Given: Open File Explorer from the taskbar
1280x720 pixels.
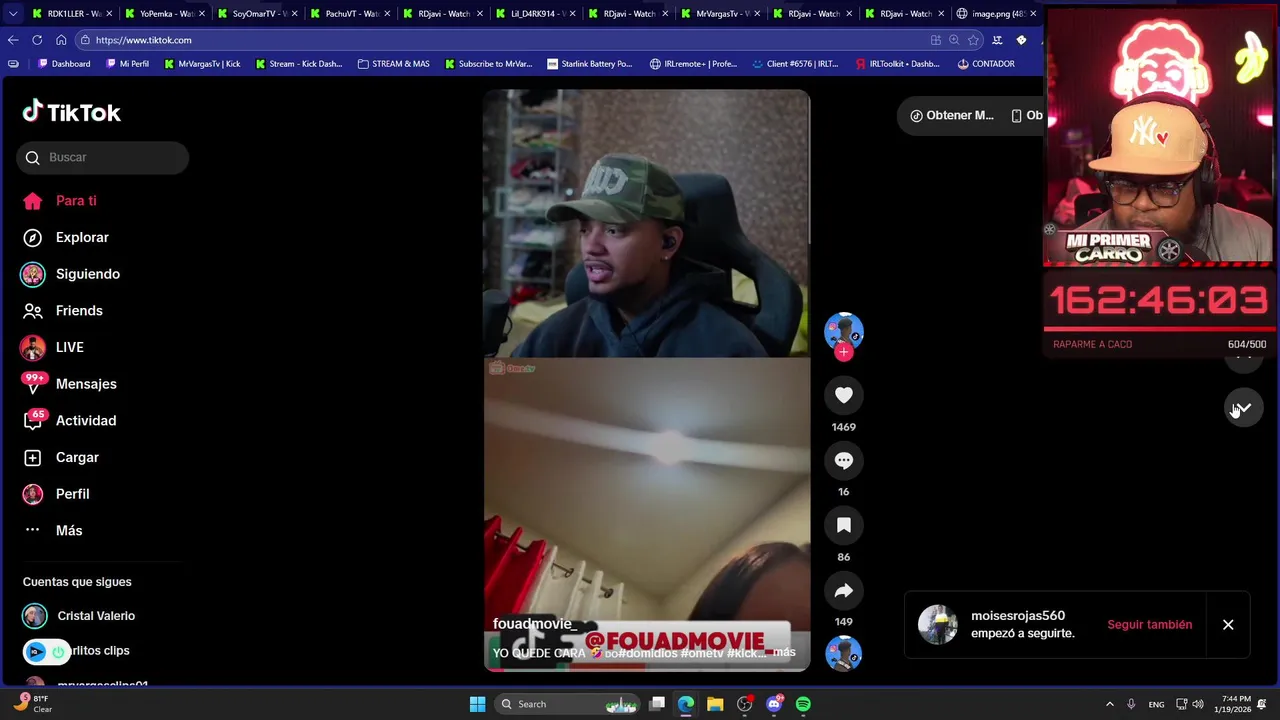Looking at the screenshot, I should pyautogui.click(x=715, y=704).
